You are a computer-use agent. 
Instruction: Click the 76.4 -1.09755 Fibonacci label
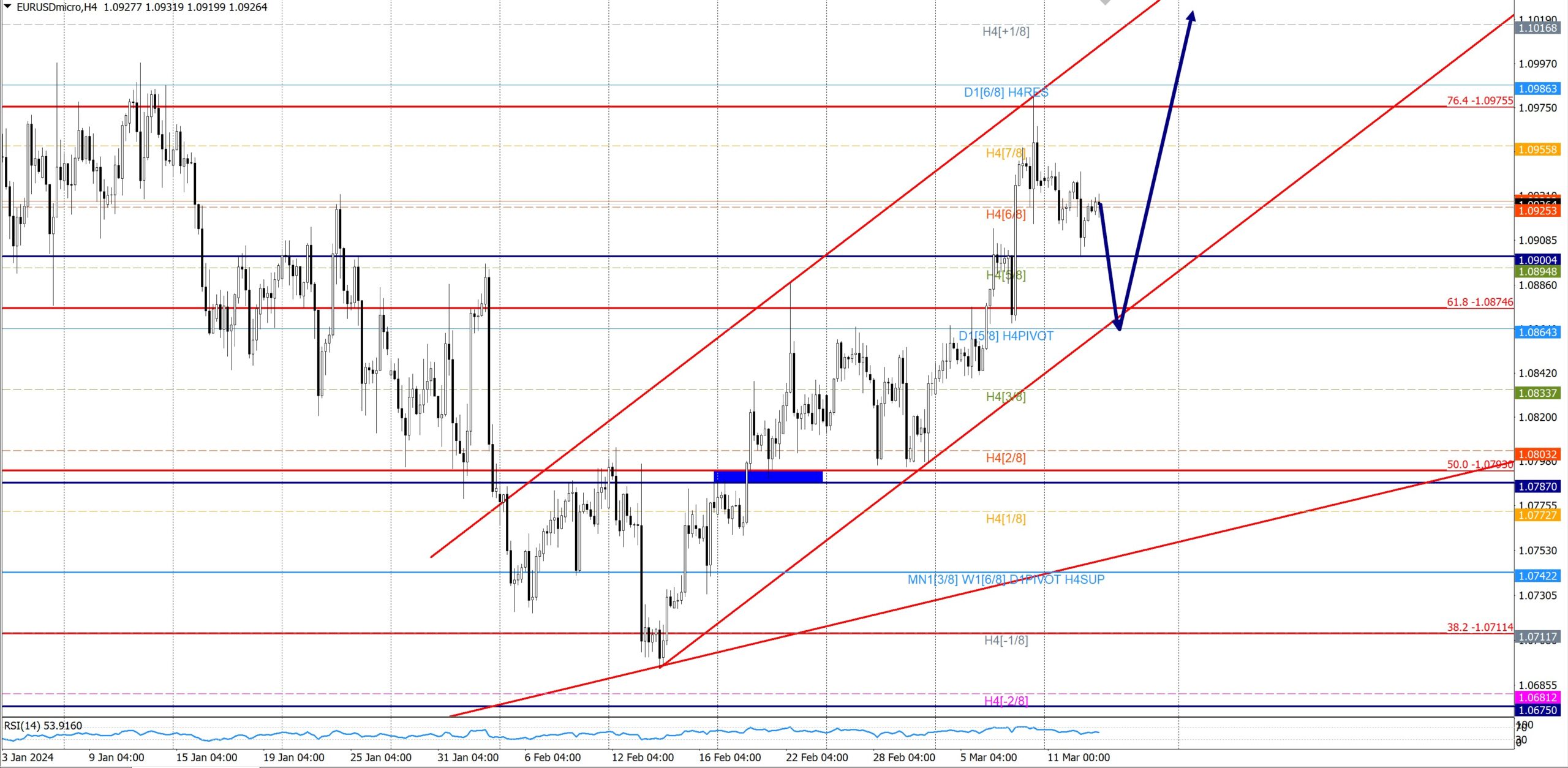tap(1479, 100)
